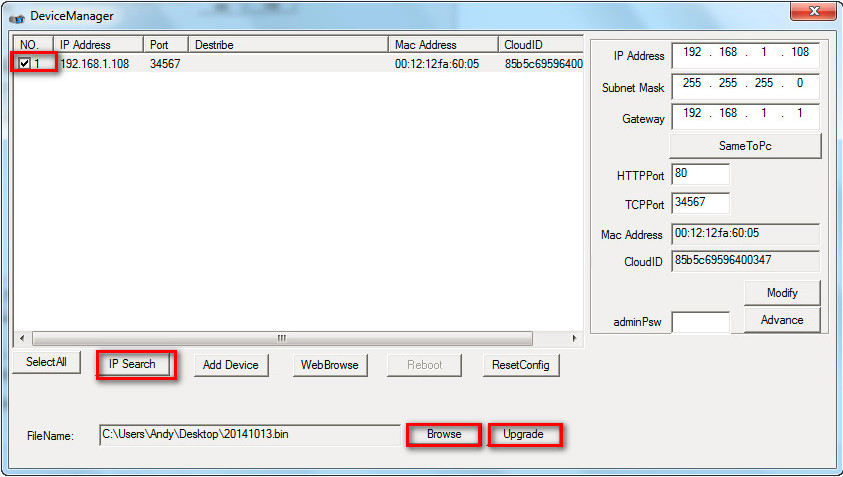Screen dimensions: 843x477
Task: Click the horizontal scrollbar right arrow
Action: [574, 338]
